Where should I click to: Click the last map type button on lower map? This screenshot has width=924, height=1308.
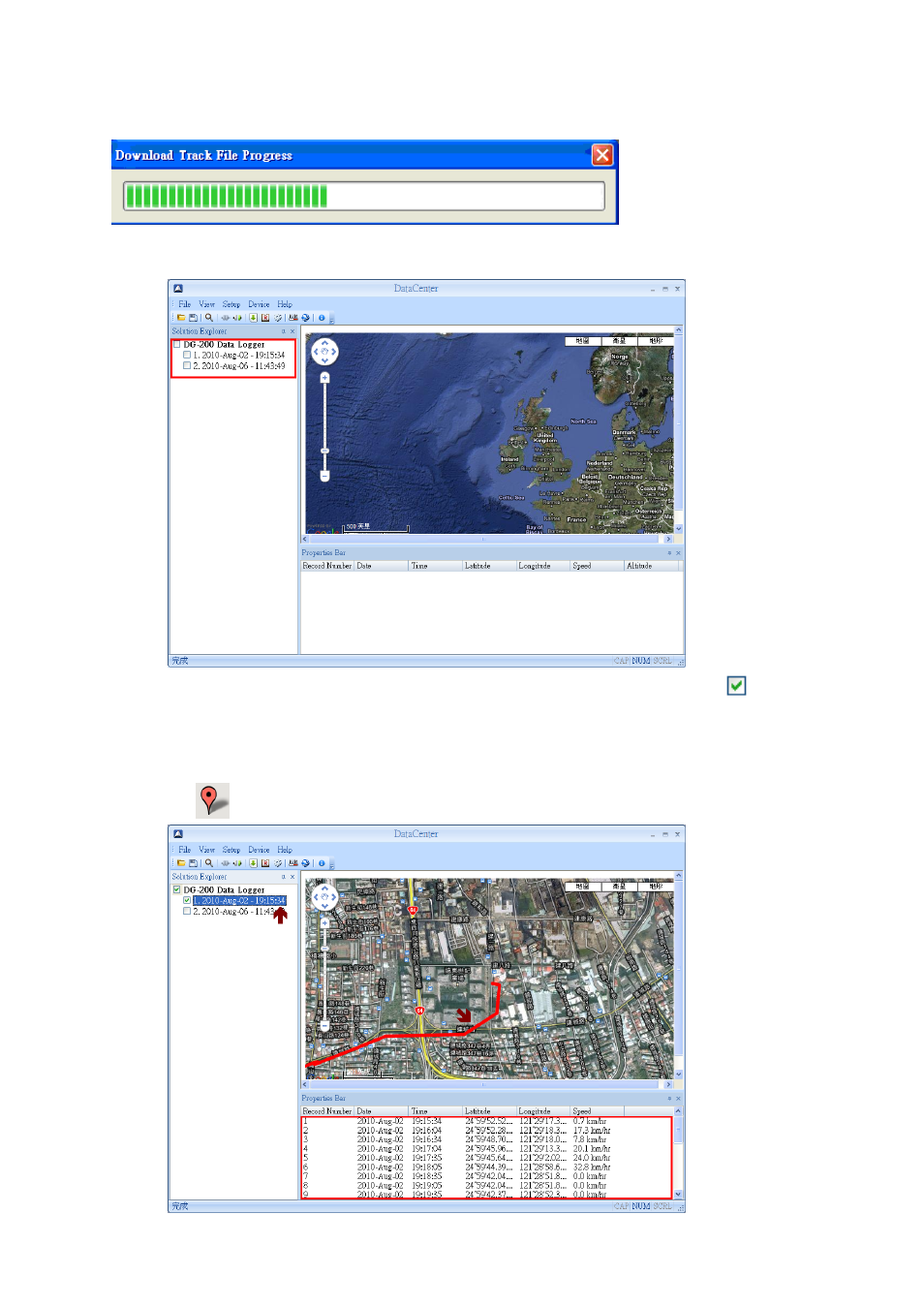tap(656, 887)
